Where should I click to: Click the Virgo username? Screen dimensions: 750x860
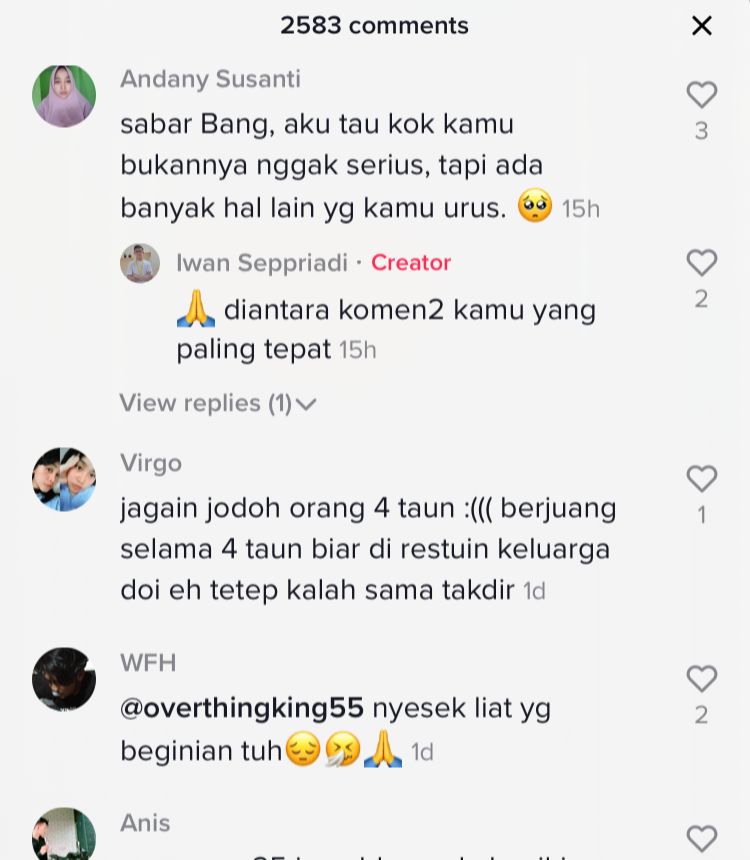[151, 463]
